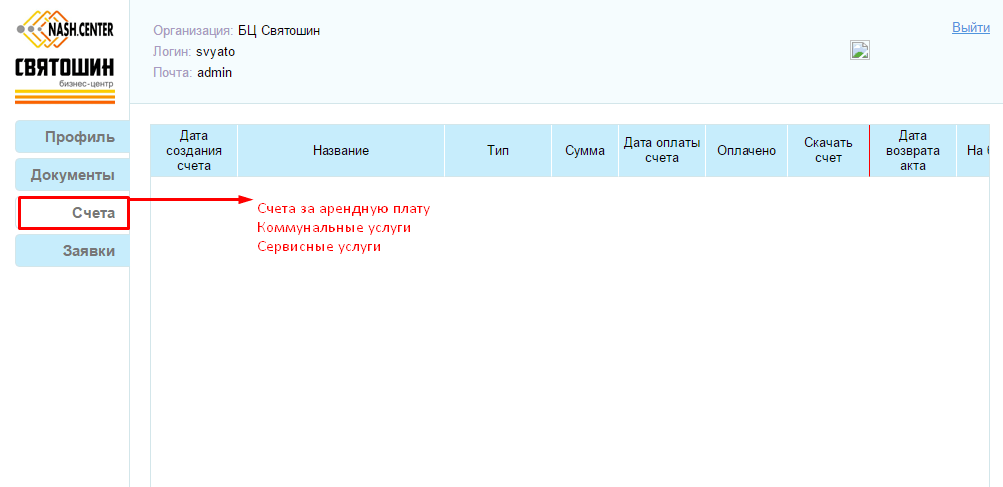The image size is (1003, 487).
Task: Select the Счета sidebar tab
Action: click(74, 213)
